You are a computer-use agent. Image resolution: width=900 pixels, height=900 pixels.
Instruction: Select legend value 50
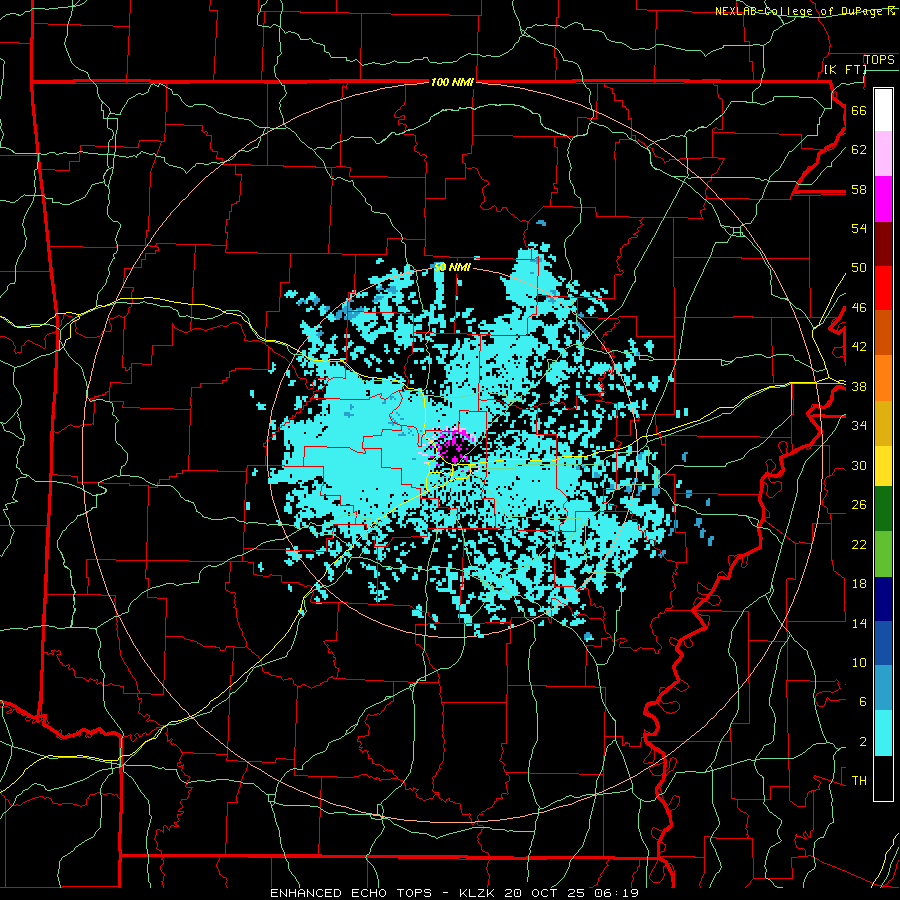[859, 267]
